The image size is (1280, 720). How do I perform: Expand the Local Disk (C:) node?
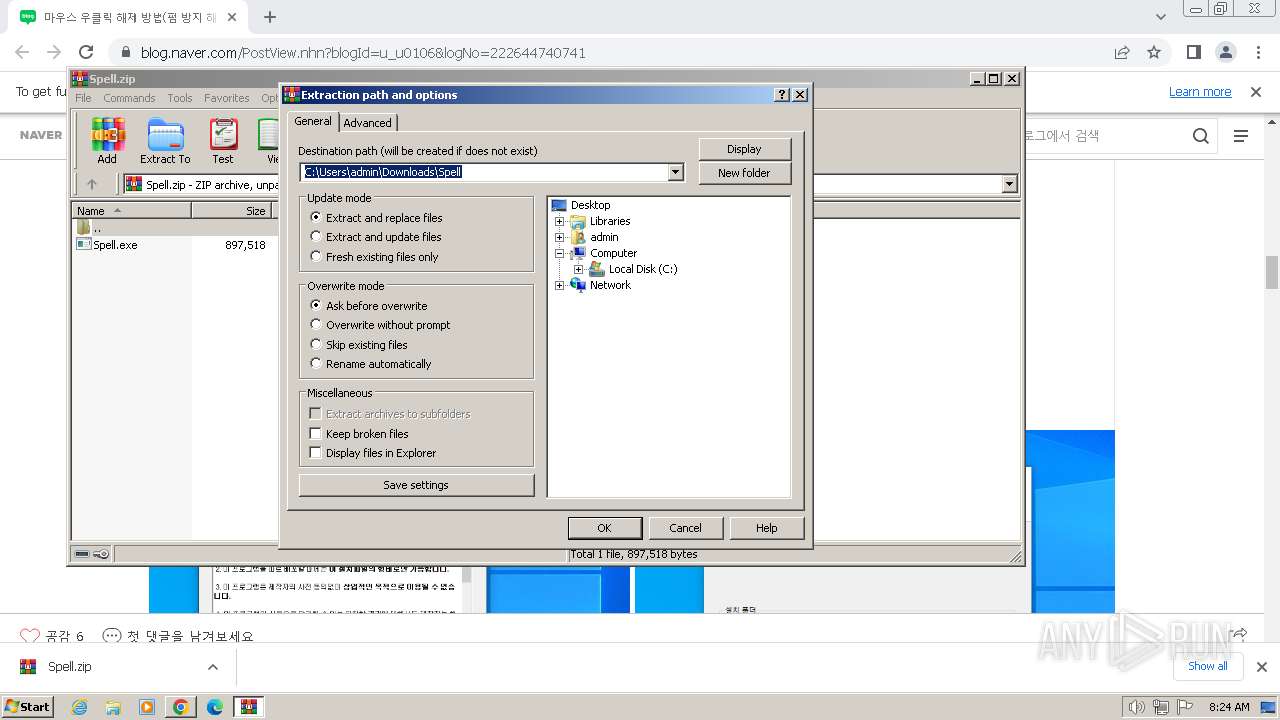579,269
